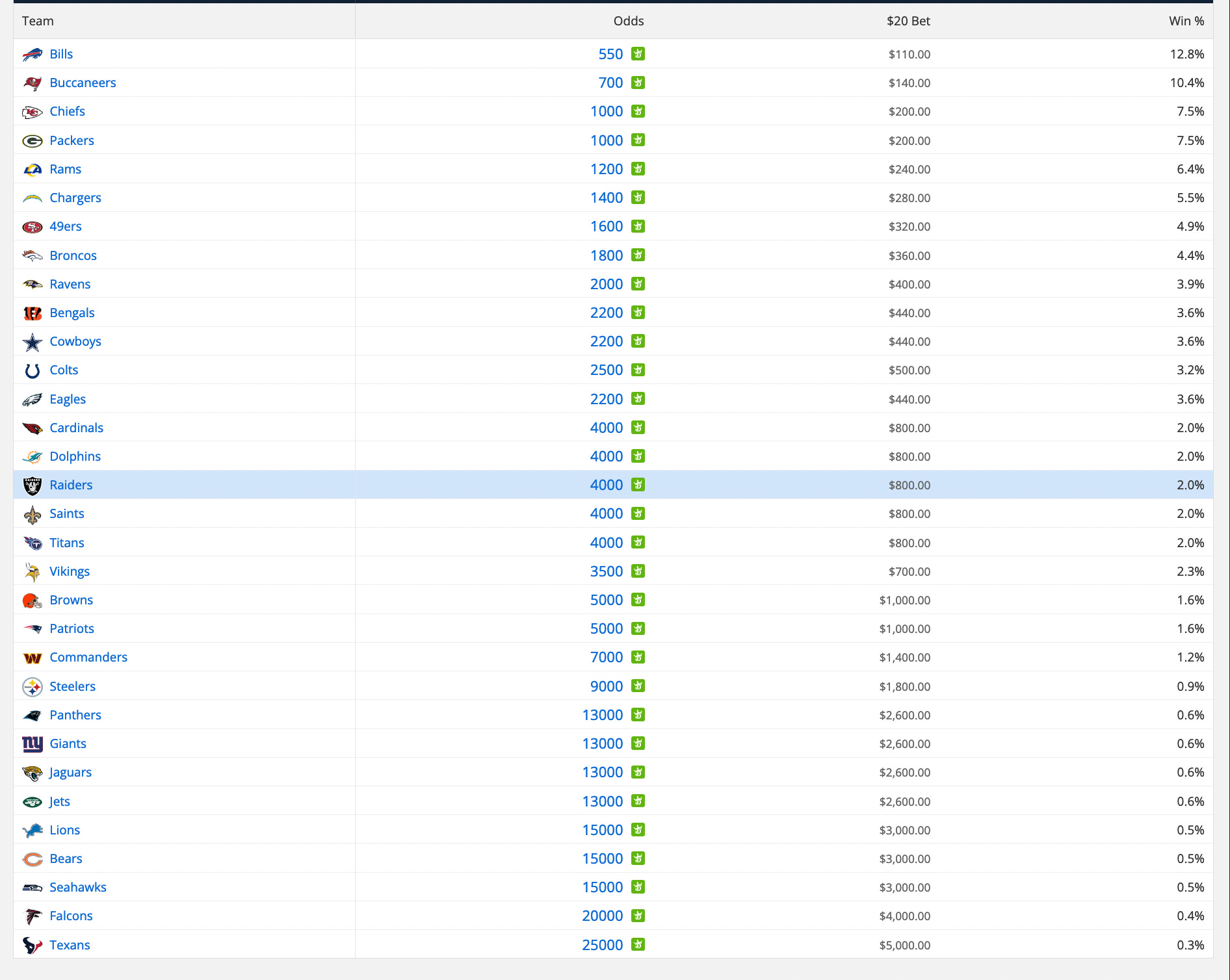Open the Lions team link

click(x=64, y=830)
